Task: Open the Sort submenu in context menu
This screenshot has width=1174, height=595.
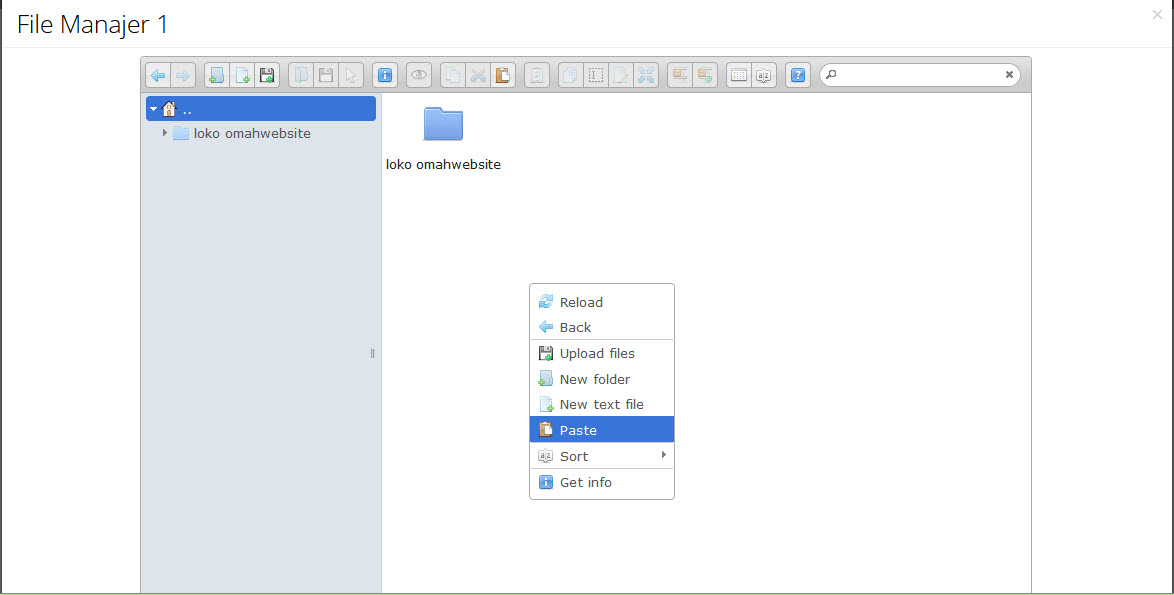Action: (x=601, y=456)
